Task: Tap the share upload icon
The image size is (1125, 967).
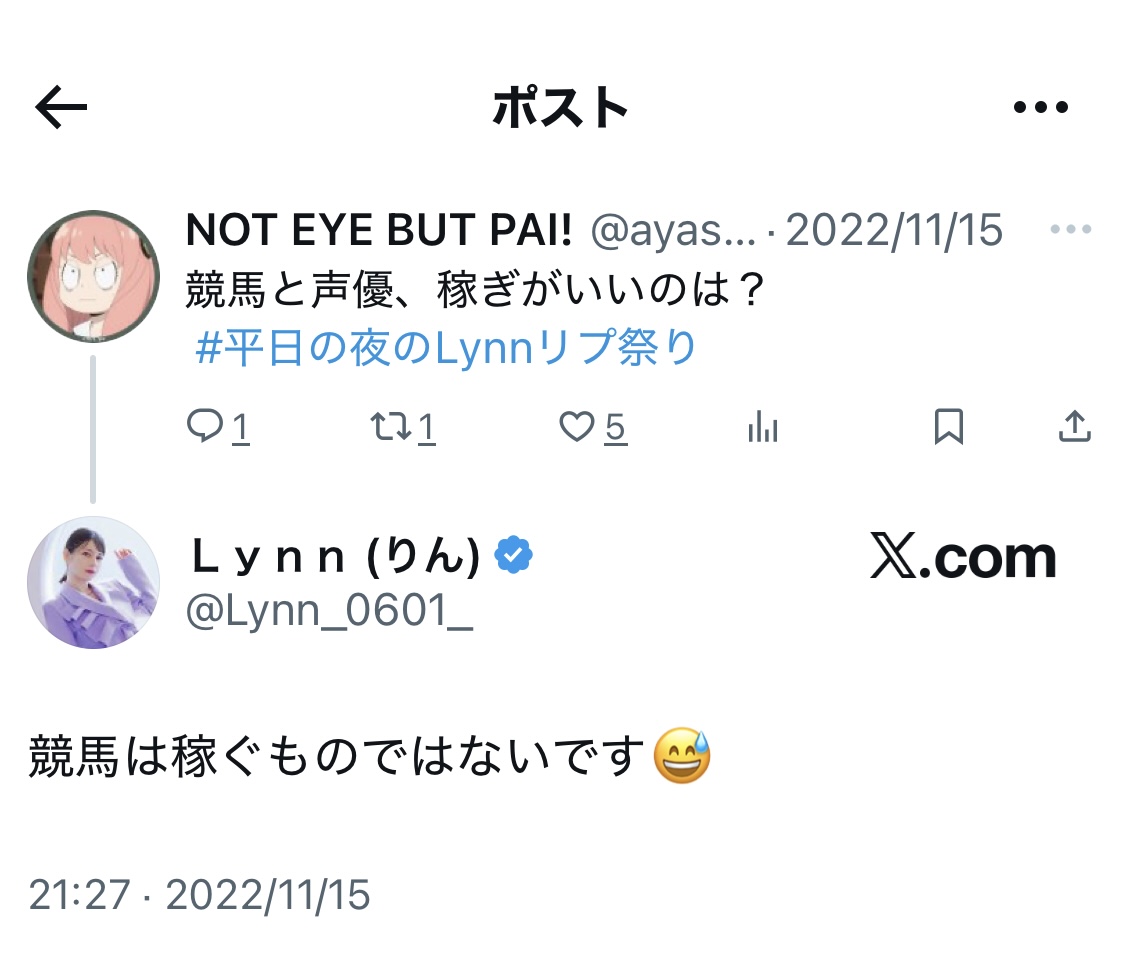Action: [1074, 428]
